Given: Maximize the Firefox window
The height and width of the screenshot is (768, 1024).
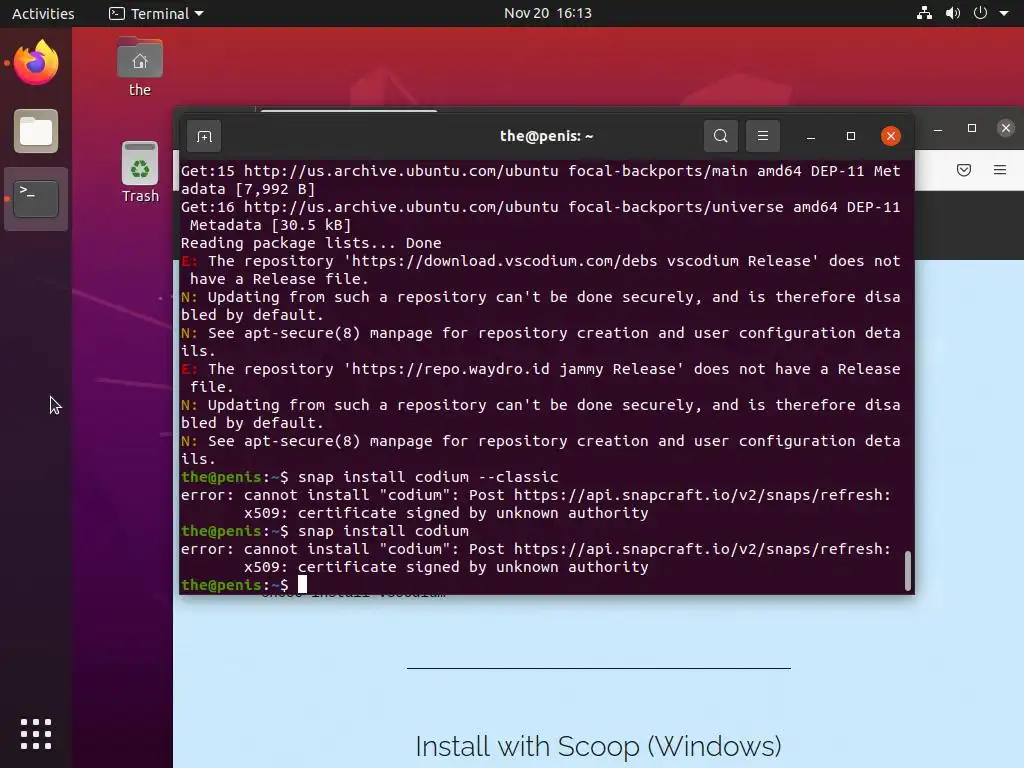Looking at the screenshot, I should [x=972, y=129].
